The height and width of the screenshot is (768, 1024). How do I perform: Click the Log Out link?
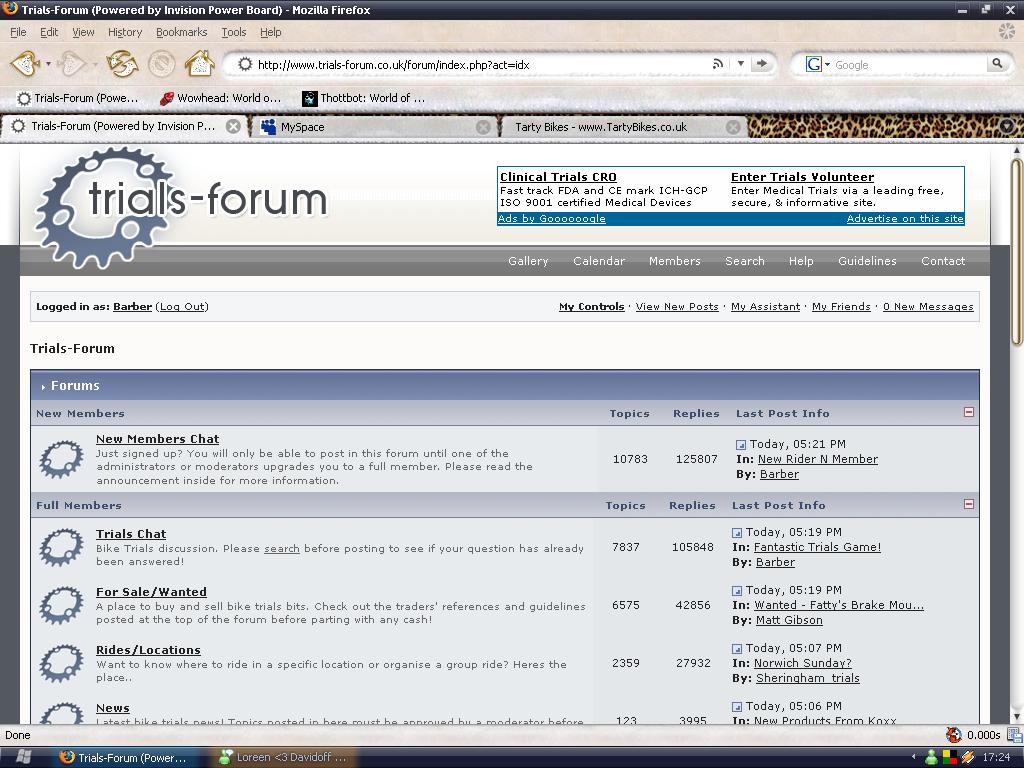182,306
